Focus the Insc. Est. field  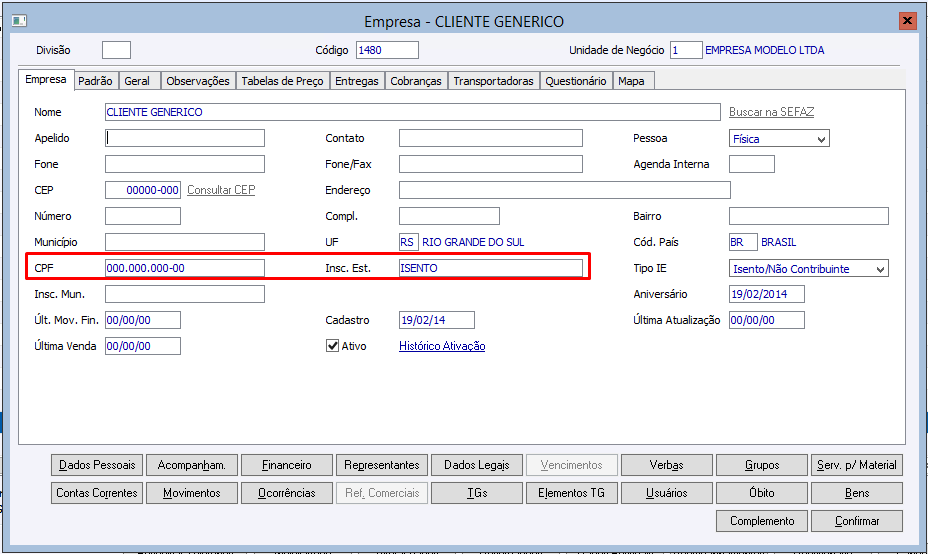click(491, 268)
